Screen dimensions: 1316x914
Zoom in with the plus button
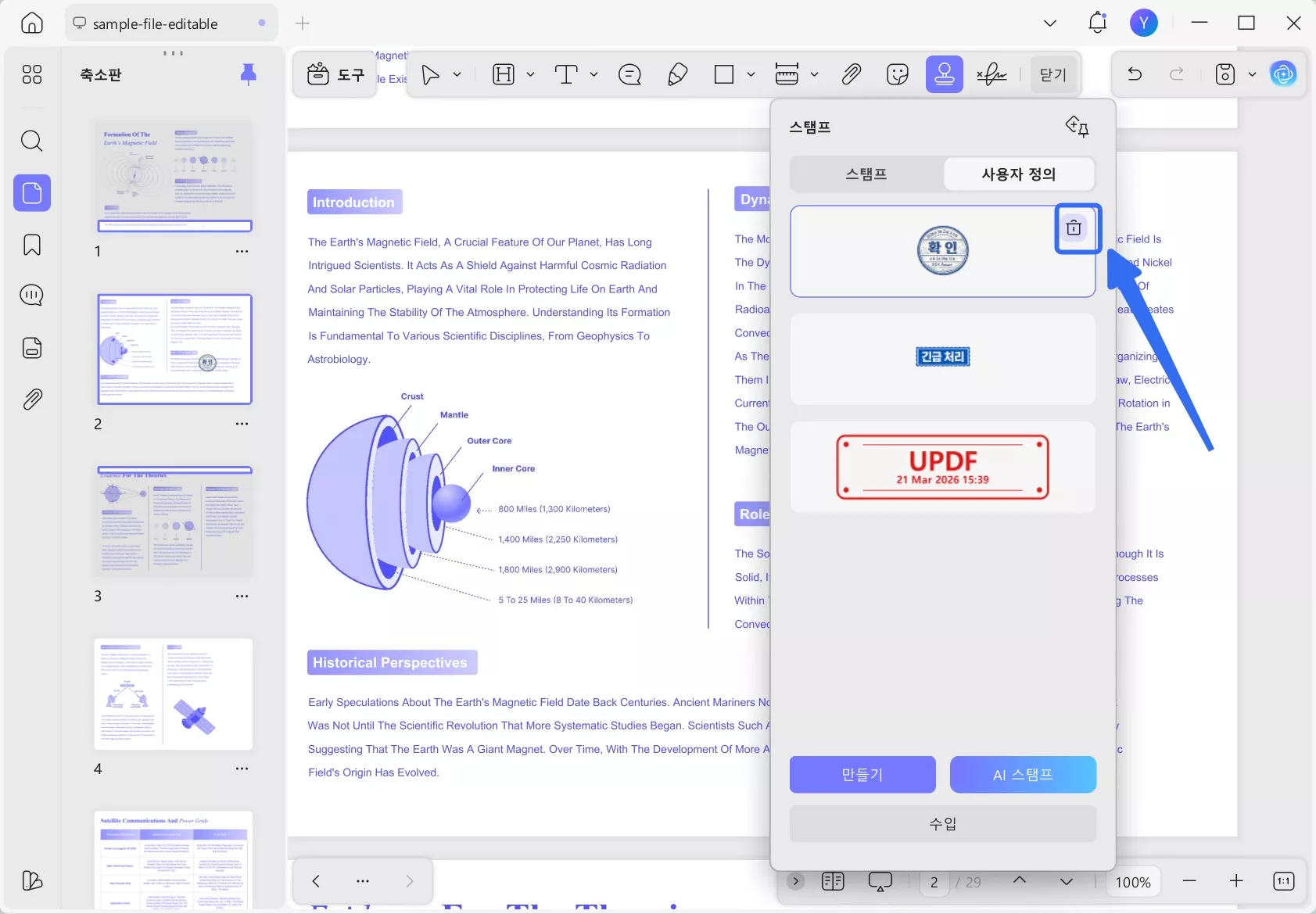coord(1236,881)
